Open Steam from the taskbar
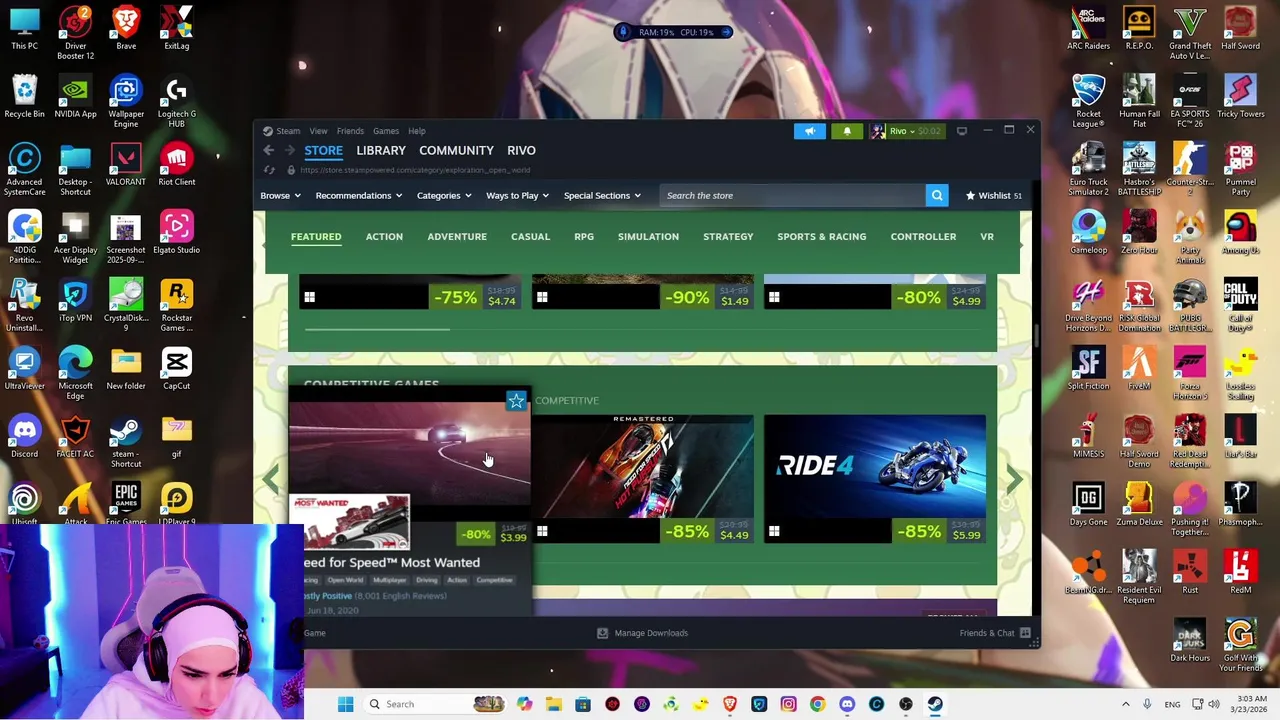The width and height of the screenshot is (1280, 720). [935, 704]
